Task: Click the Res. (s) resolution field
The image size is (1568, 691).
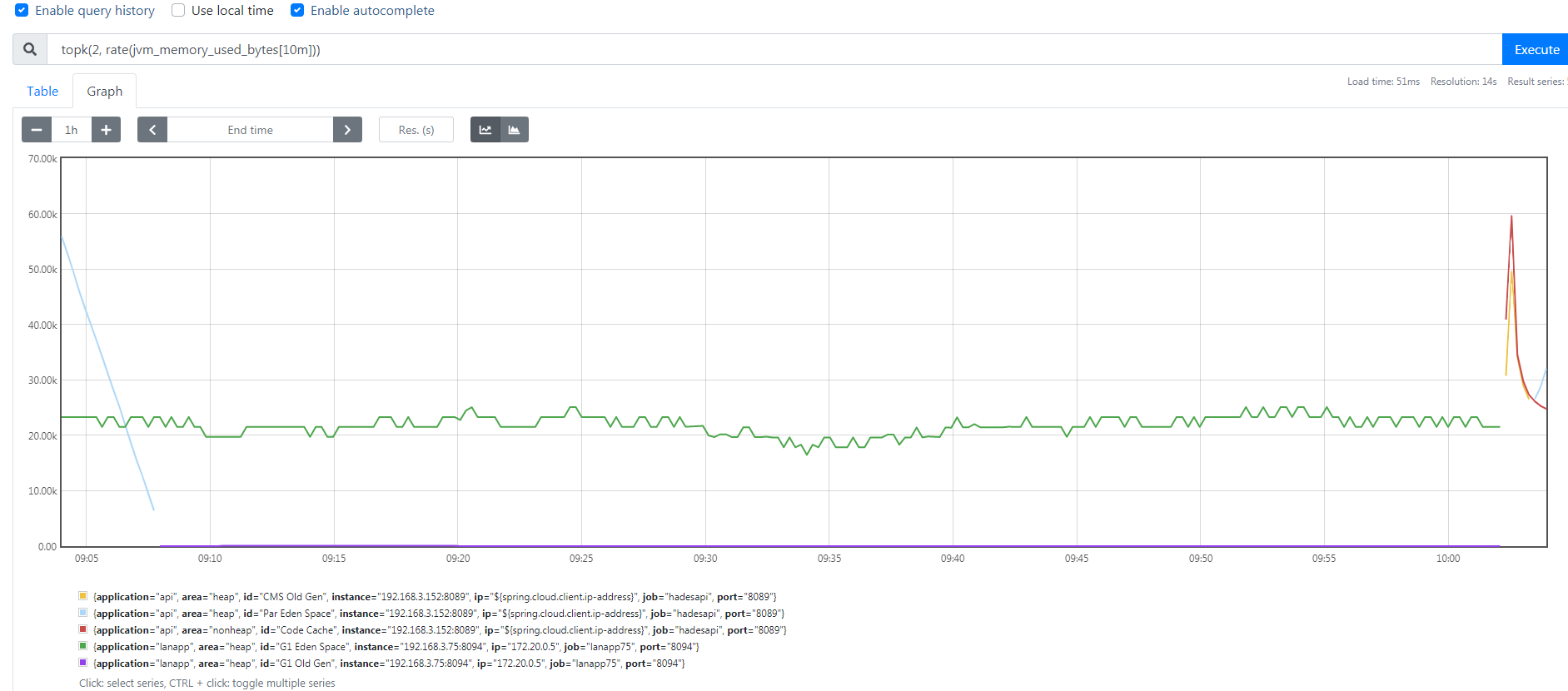Action: [416, 130]
